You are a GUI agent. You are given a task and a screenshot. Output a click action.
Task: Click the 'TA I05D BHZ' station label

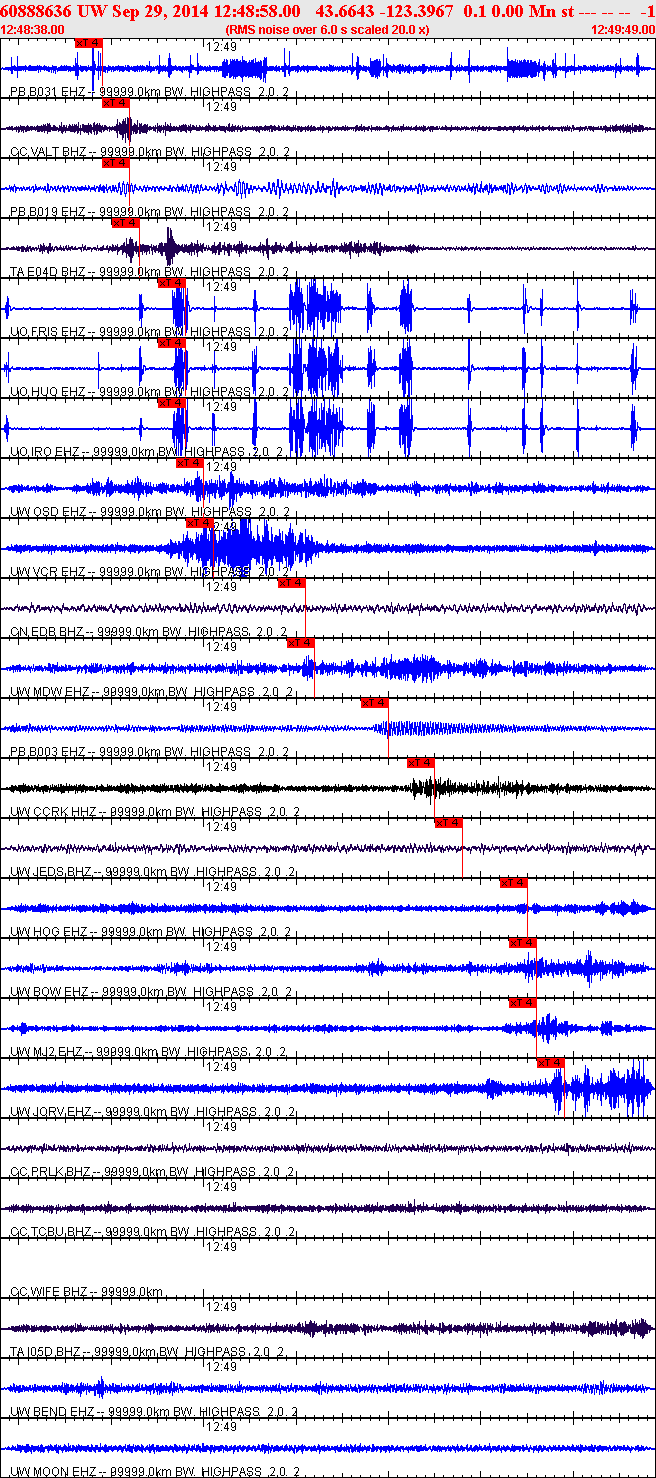coord(48,1352)
